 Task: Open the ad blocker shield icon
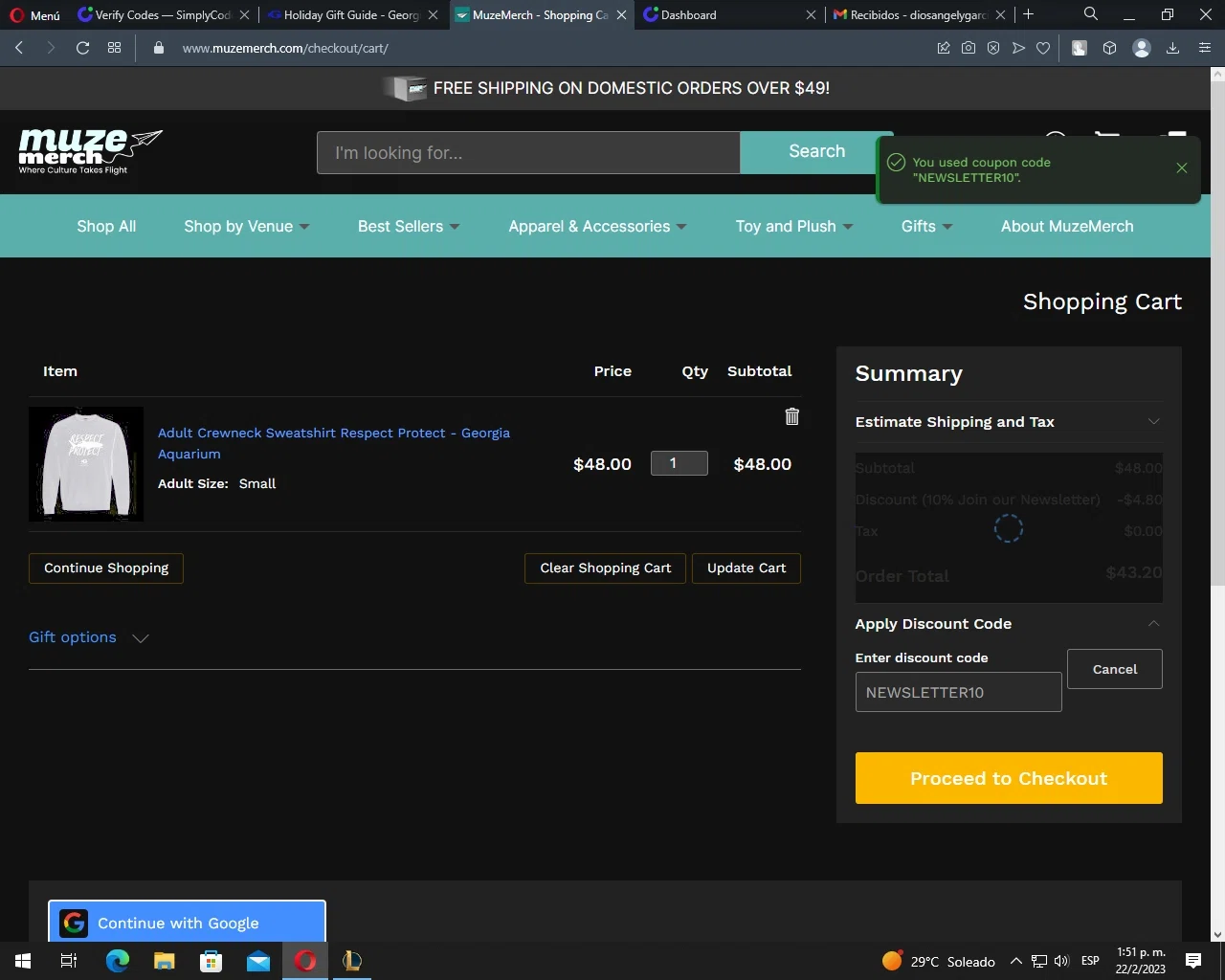pyautogui.click(x=993, y=48)
